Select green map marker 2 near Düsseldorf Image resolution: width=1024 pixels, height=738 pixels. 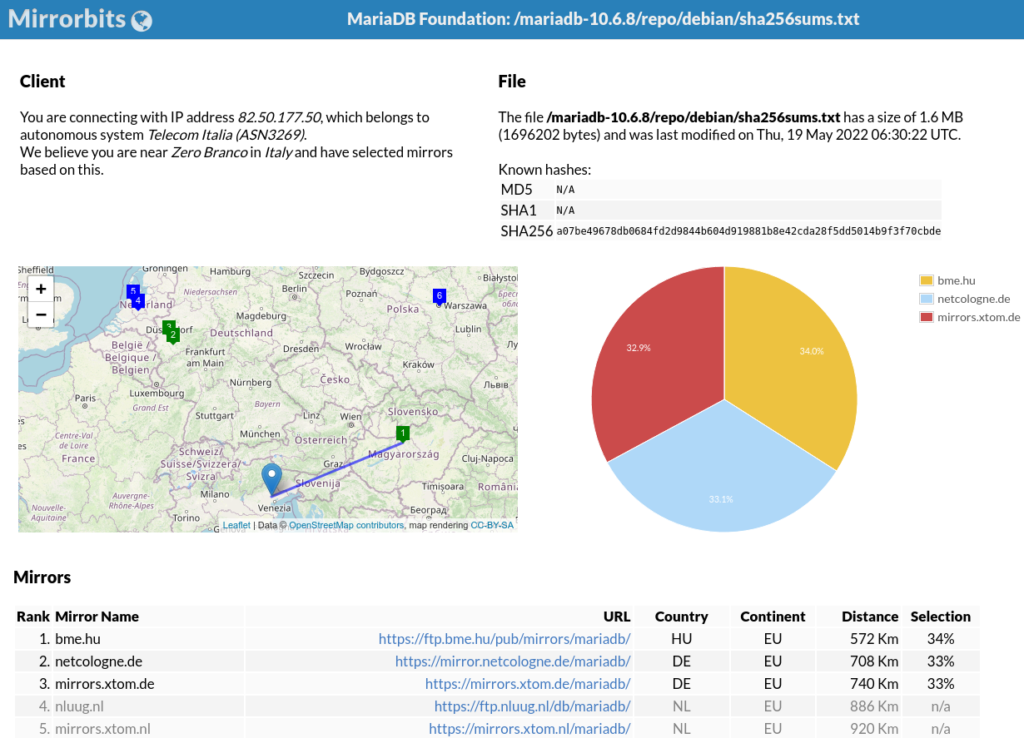173,336
